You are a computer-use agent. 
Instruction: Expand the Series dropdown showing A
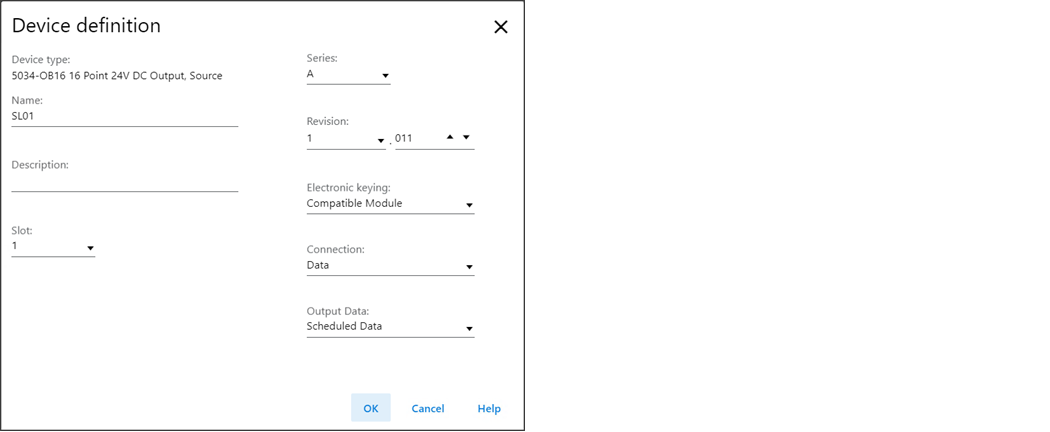click(x=348, y=75)
